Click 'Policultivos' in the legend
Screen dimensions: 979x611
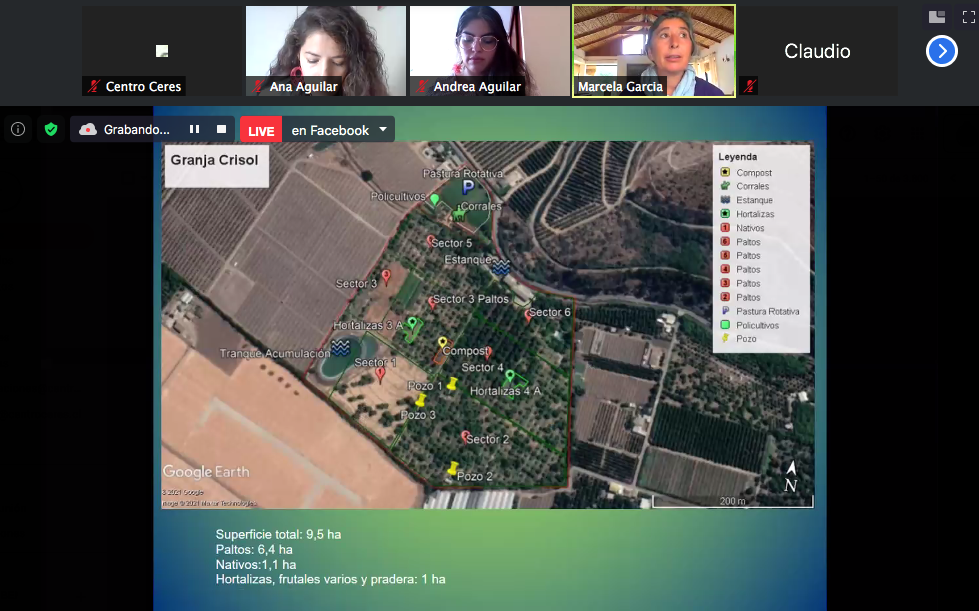(x=757, y=325)
